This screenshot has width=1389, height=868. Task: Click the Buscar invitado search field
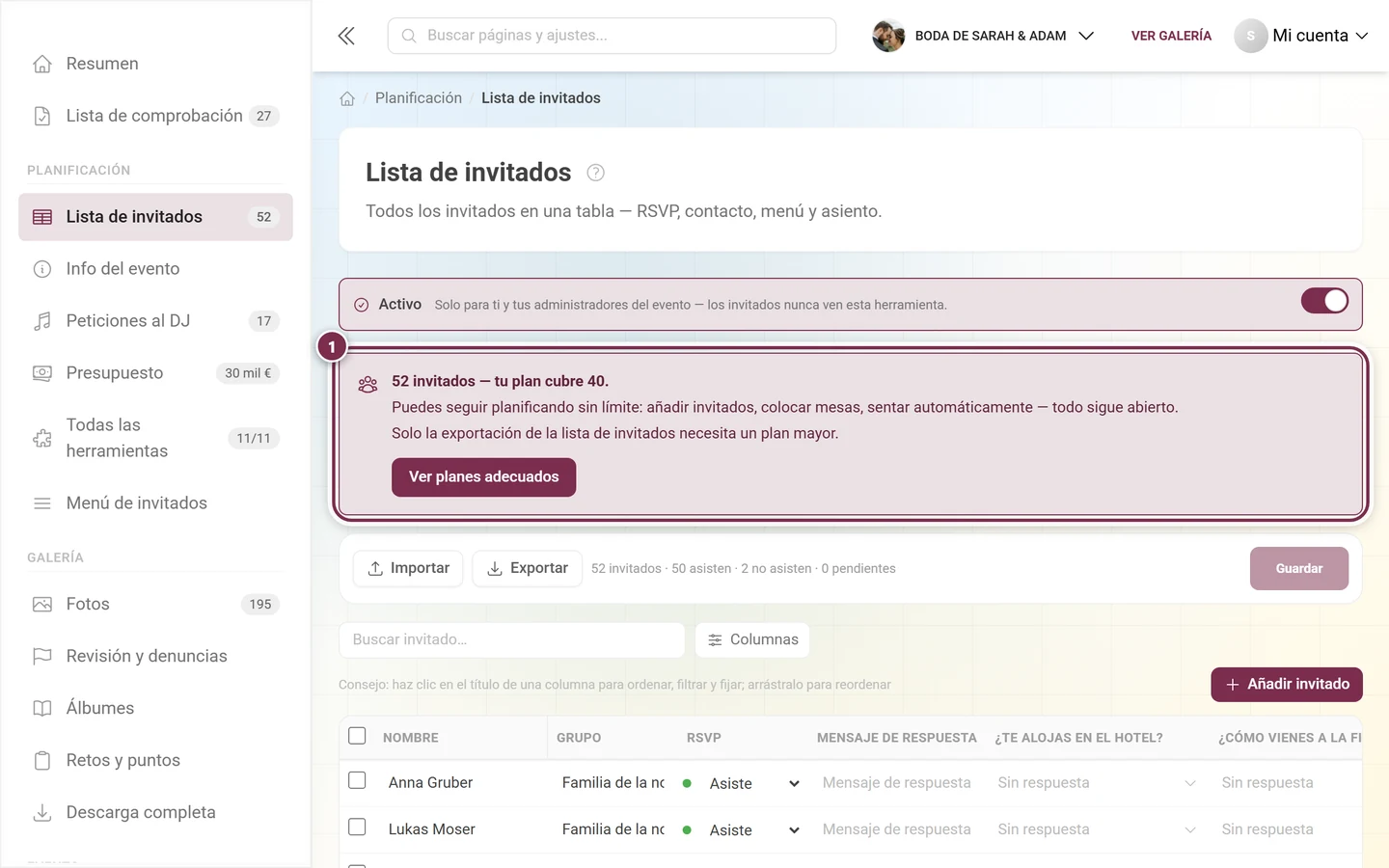tap(511, 639)
